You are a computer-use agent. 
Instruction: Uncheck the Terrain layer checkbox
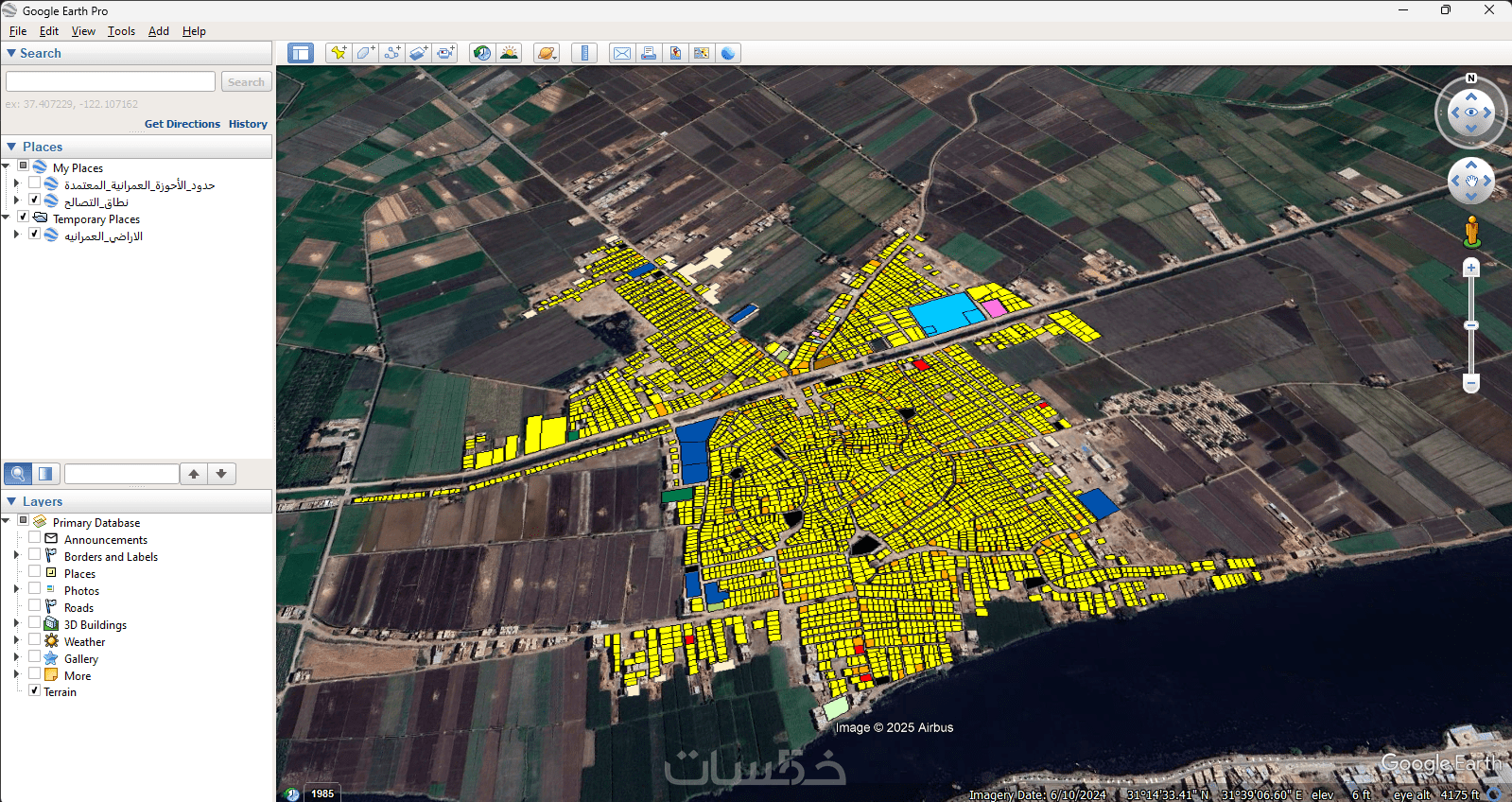click(x=35, y=691)
